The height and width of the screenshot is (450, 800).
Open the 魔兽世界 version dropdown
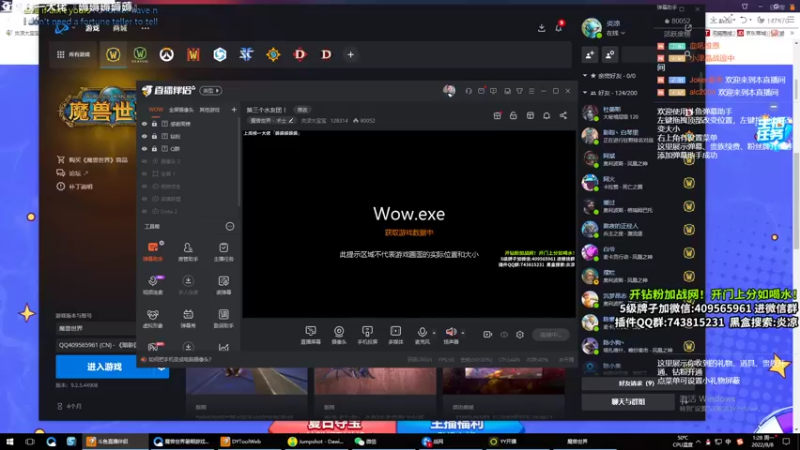(x=96, y=328)
